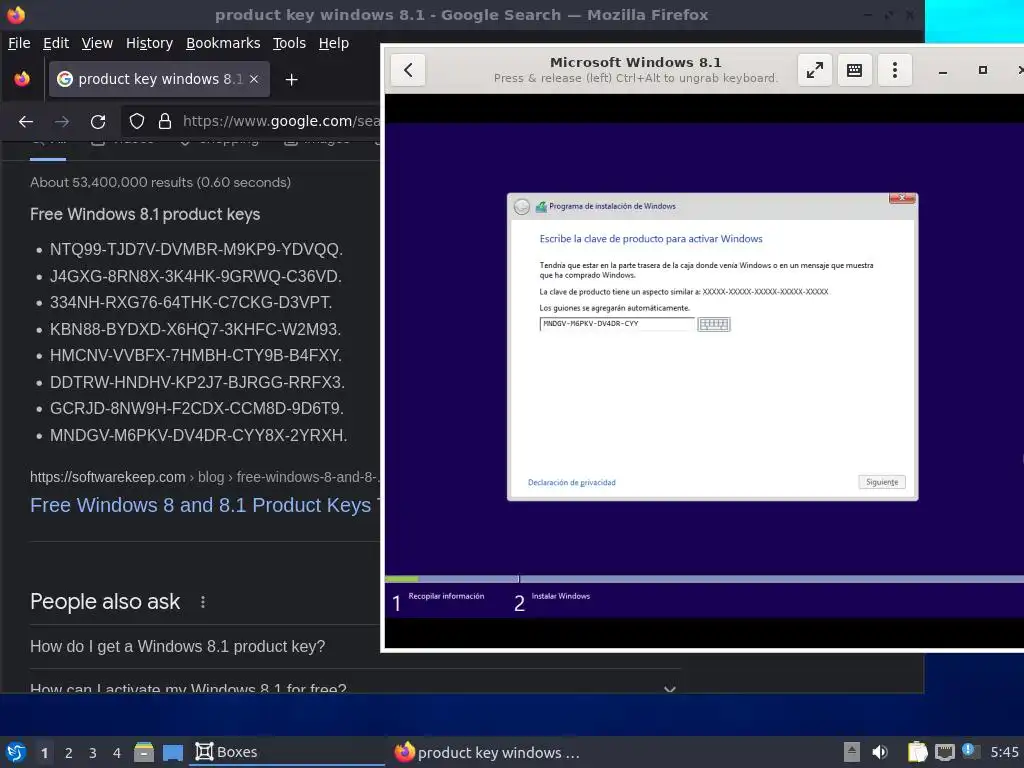Viewport: 1024px width, 768px height.
Task: Open Firefox View menu
Action: coord(97,43)
